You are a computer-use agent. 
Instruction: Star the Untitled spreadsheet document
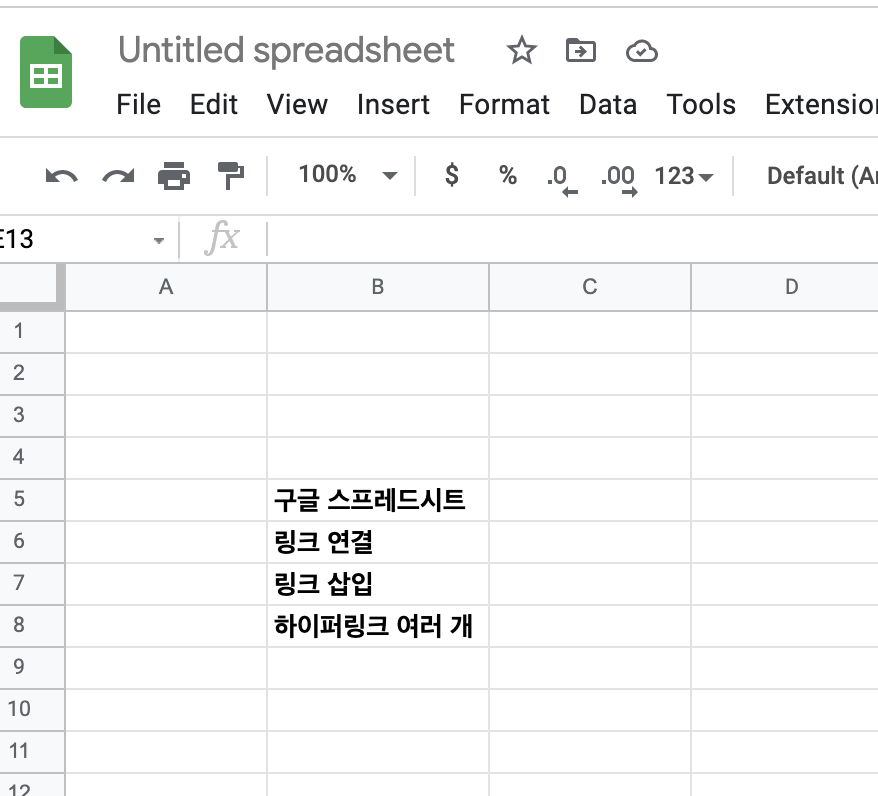tap(521, 50)
